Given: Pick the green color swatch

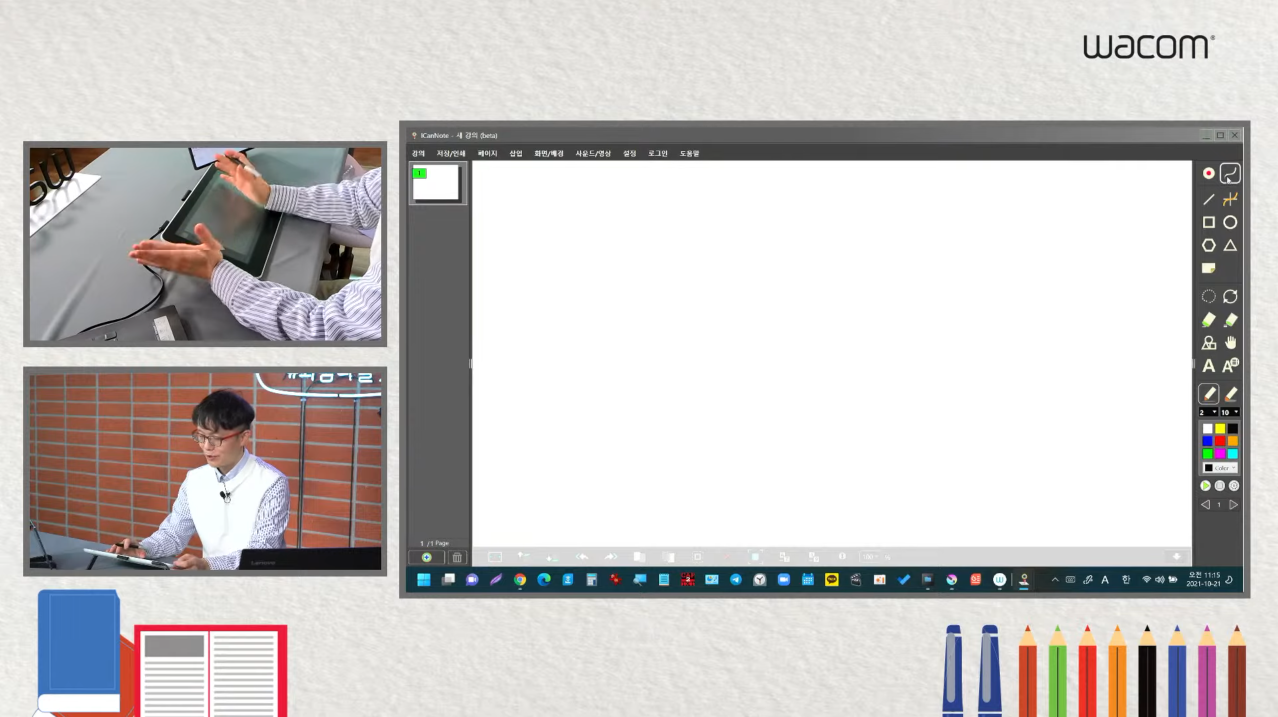Looking at the screenshot, I should (1208, 453).
